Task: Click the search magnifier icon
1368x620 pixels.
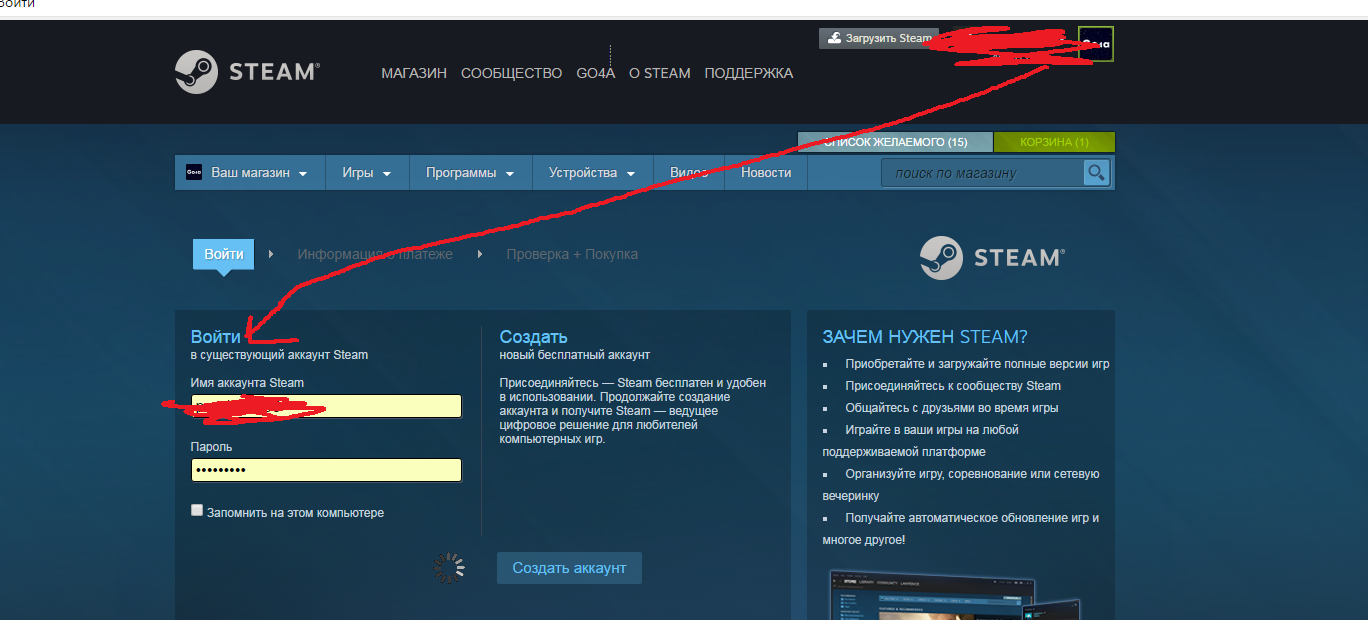Action: pyautogui.click(x=1097, y=173)
